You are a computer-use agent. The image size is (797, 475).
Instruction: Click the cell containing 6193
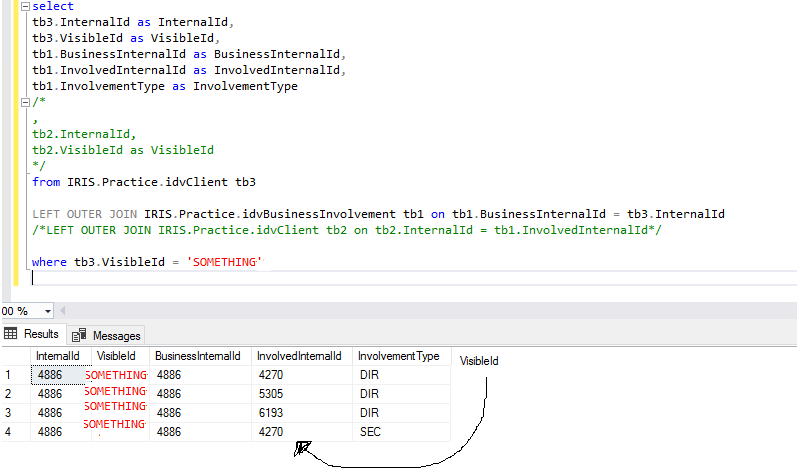point(300,412)
